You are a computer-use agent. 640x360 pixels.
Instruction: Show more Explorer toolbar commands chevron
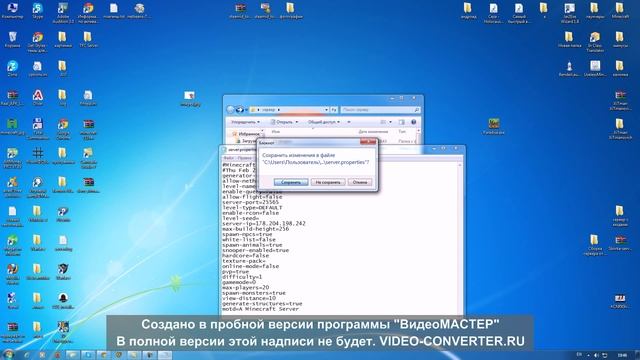point(349,122)
